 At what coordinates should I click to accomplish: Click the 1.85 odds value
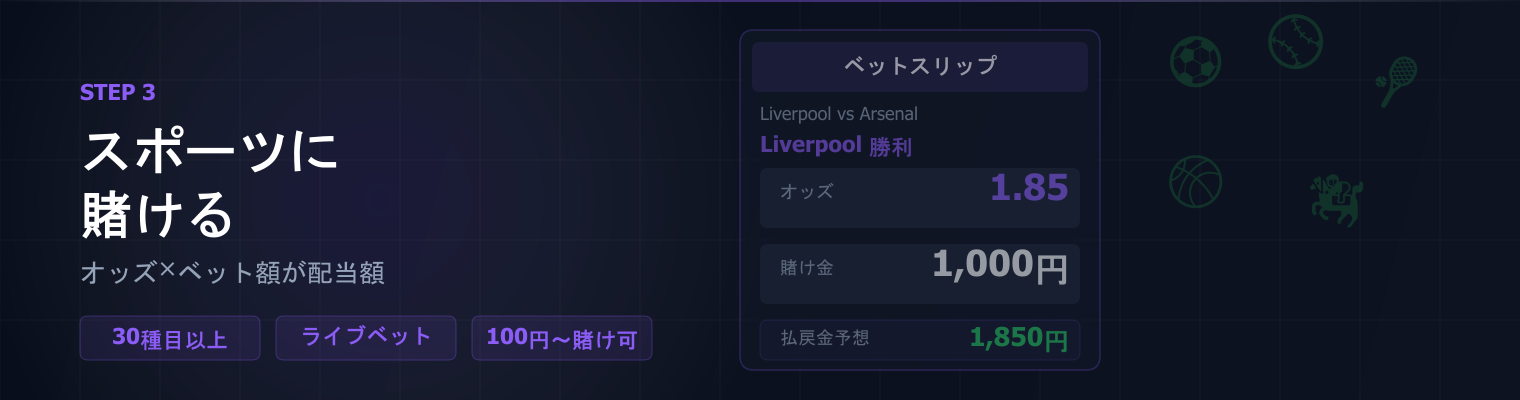1029,188
